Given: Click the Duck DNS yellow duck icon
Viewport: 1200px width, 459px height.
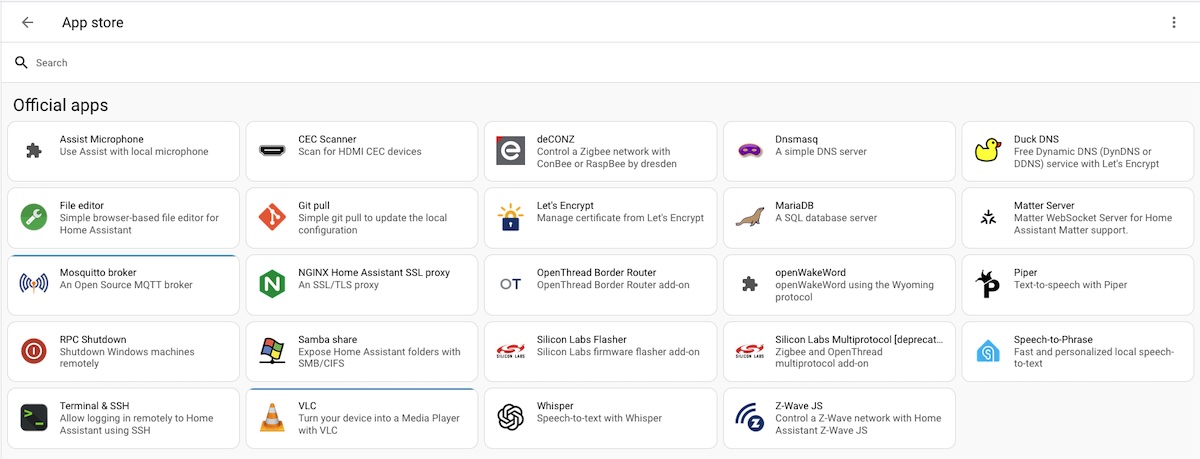Looking at the screenshot, I should pyautogui.click(x=988, y=151).
